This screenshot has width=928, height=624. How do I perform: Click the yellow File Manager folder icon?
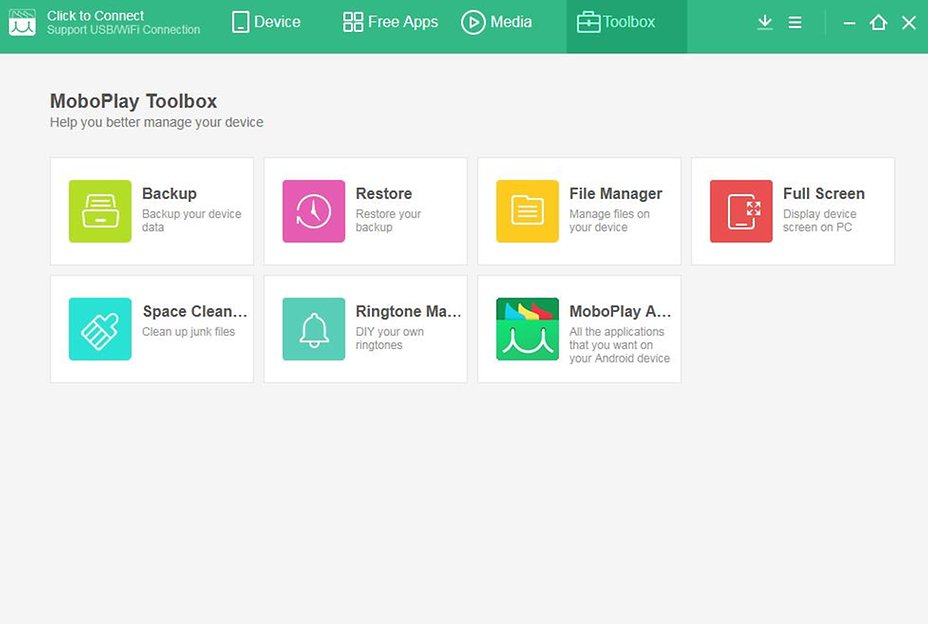click(x=527, y=211)
